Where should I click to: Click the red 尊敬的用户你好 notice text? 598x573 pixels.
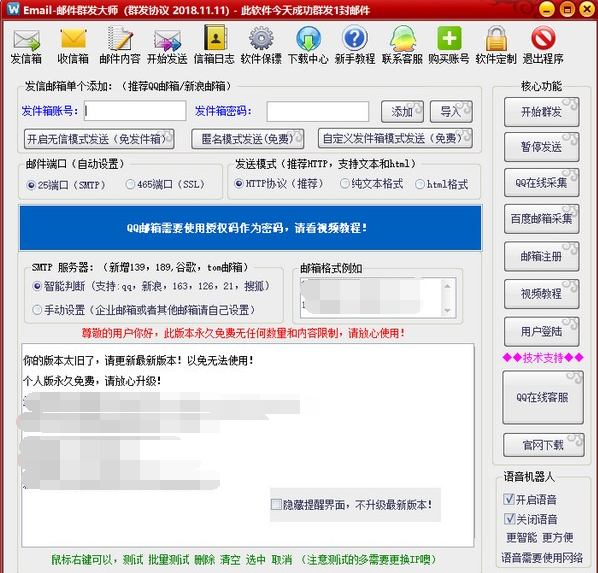tap(243, 333)
